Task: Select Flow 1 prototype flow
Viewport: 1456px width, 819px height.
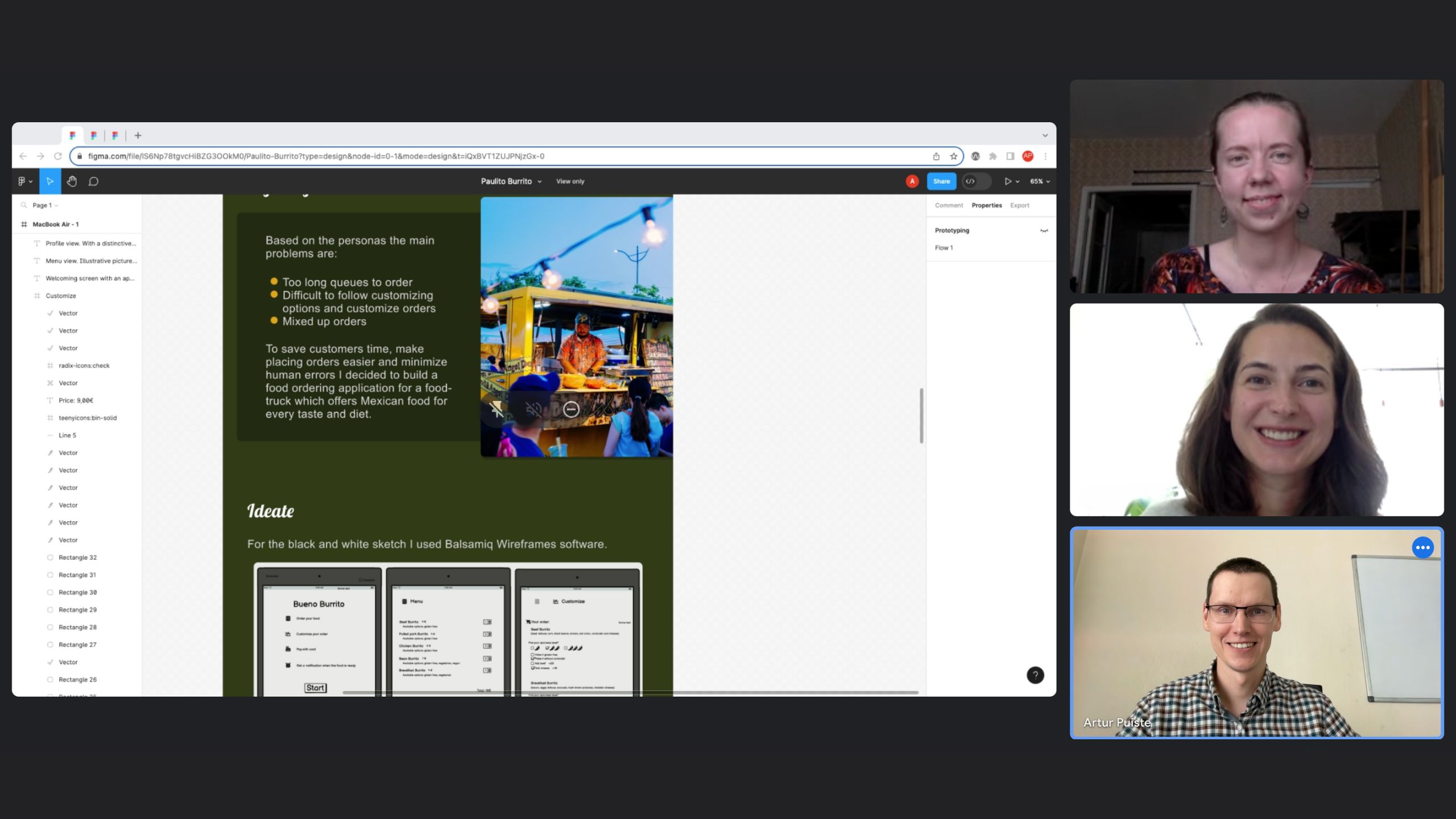Action: pos(944,248)
